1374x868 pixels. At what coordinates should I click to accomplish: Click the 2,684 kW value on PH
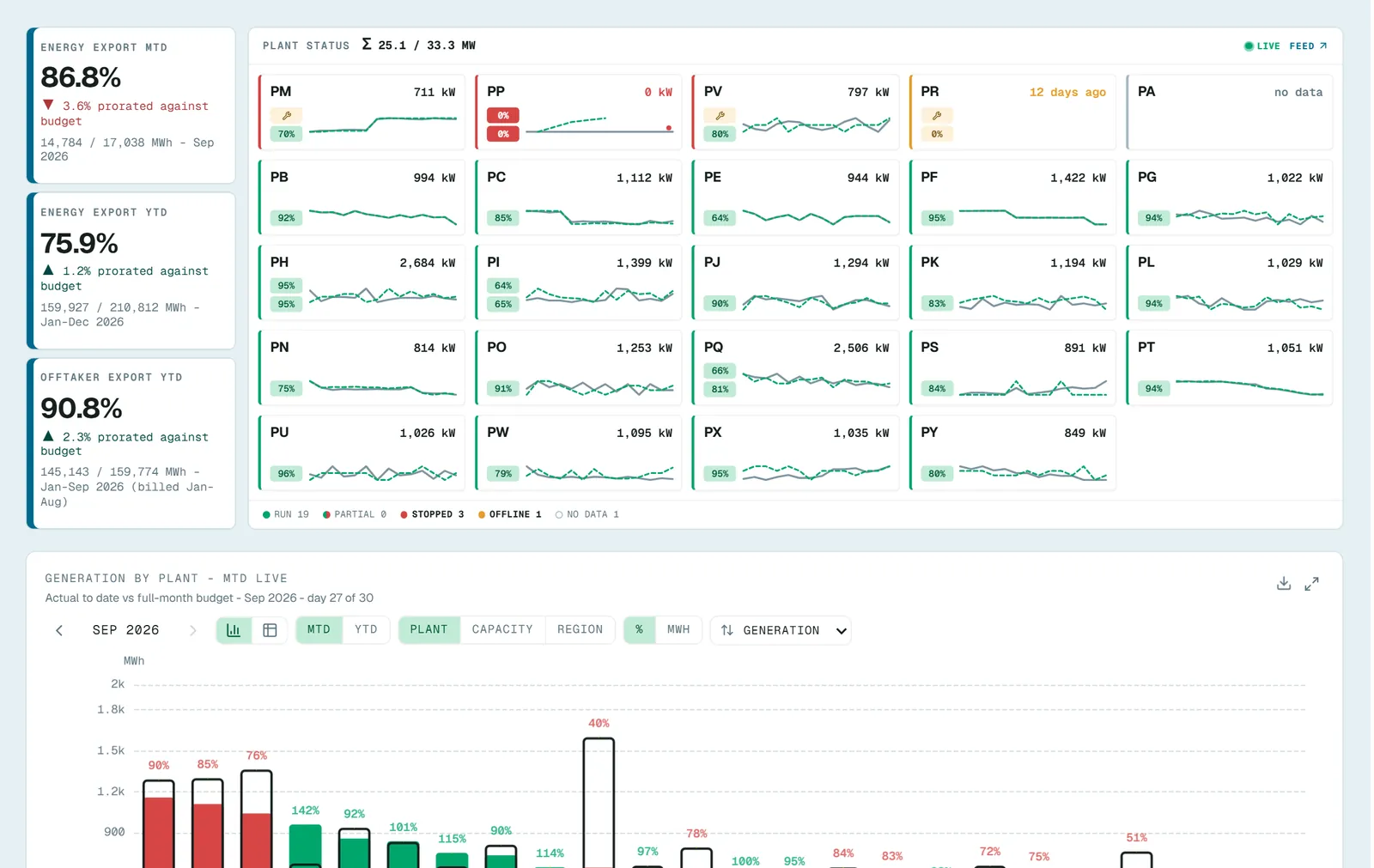pyautogui.click(x=427, y=263)
